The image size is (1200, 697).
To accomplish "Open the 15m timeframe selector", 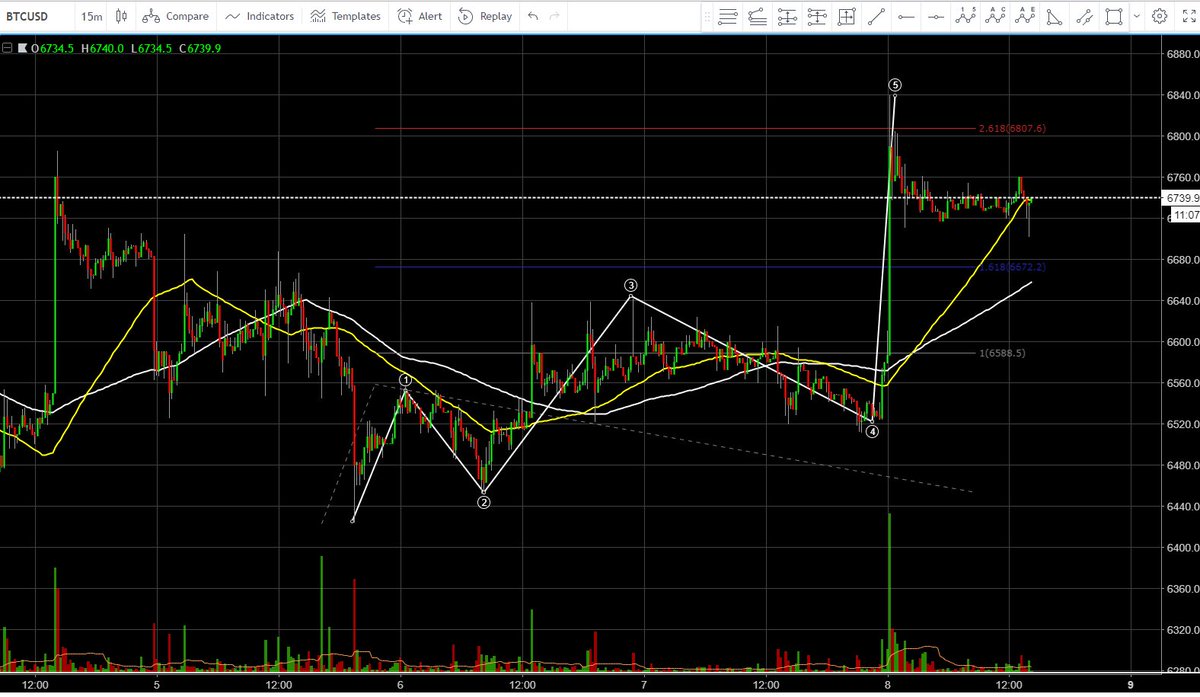I will [91, 16].
